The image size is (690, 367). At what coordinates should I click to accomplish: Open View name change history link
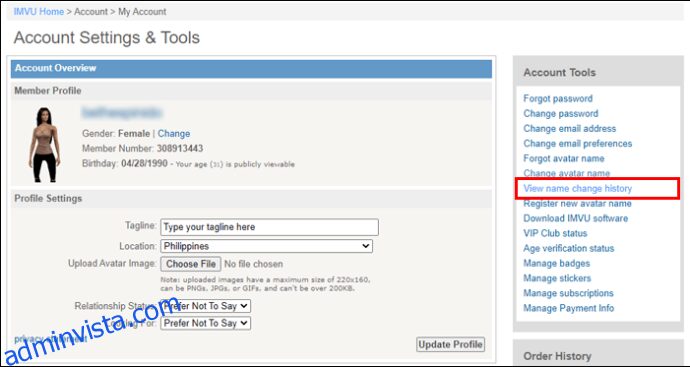click(577, 188)
